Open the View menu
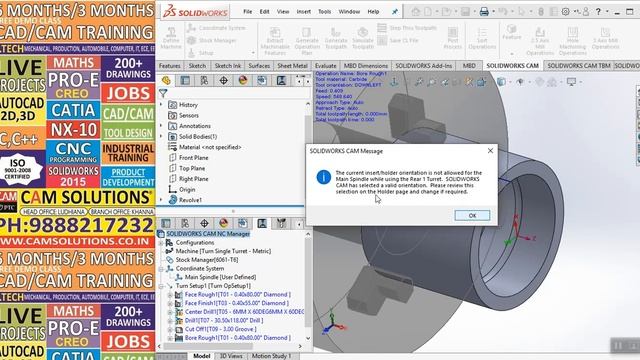 pos(283,11)
